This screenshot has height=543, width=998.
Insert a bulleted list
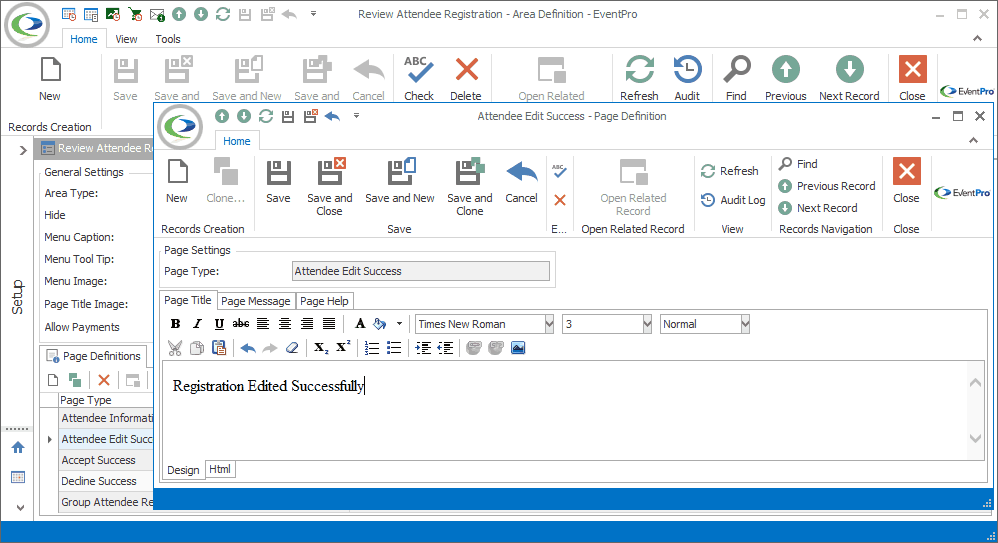coord(394,348)
